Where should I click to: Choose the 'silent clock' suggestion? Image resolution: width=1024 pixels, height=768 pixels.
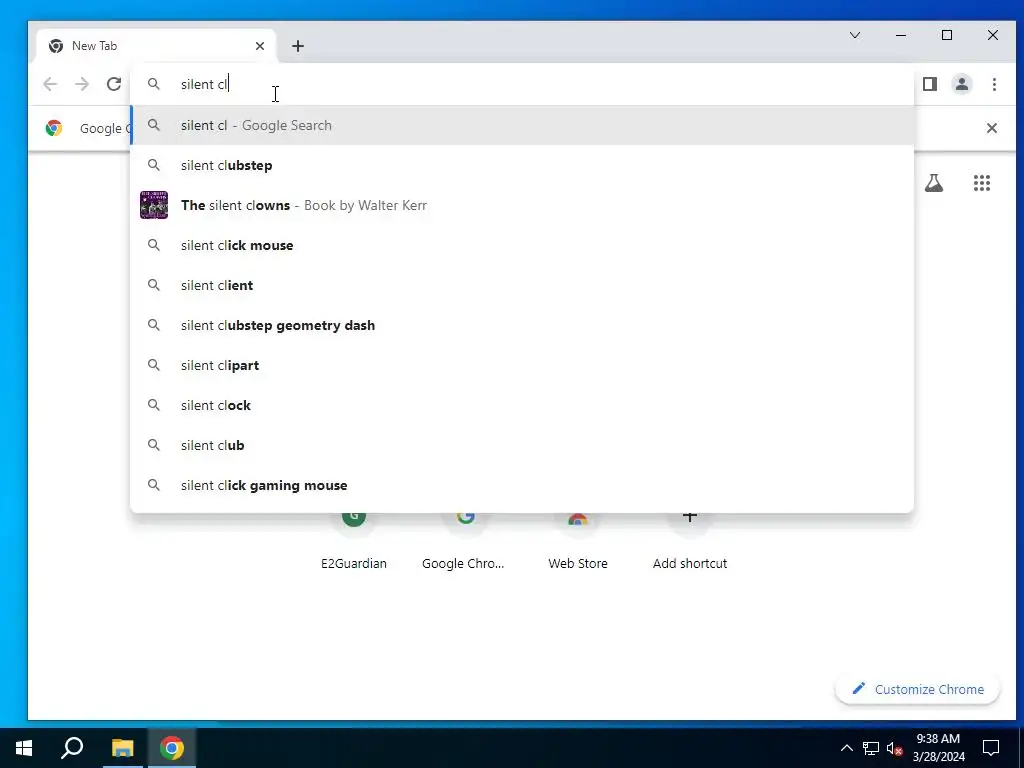pos(522,406)
